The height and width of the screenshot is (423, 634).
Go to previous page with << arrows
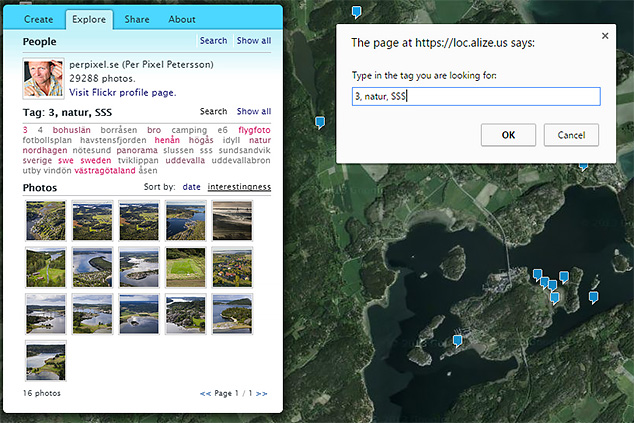click(x=205, y=393)
